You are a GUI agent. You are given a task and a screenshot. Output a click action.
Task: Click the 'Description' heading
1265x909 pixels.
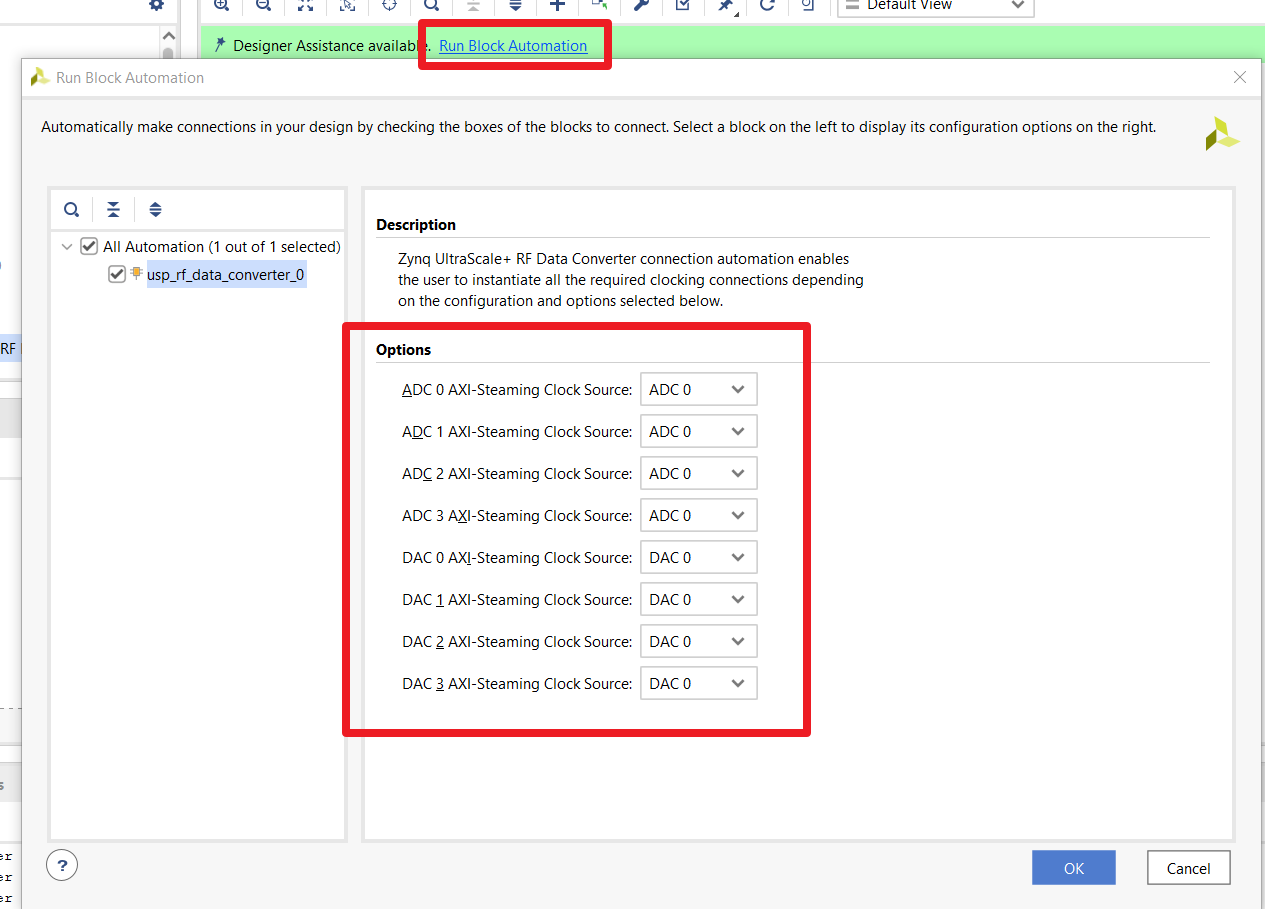416,225
